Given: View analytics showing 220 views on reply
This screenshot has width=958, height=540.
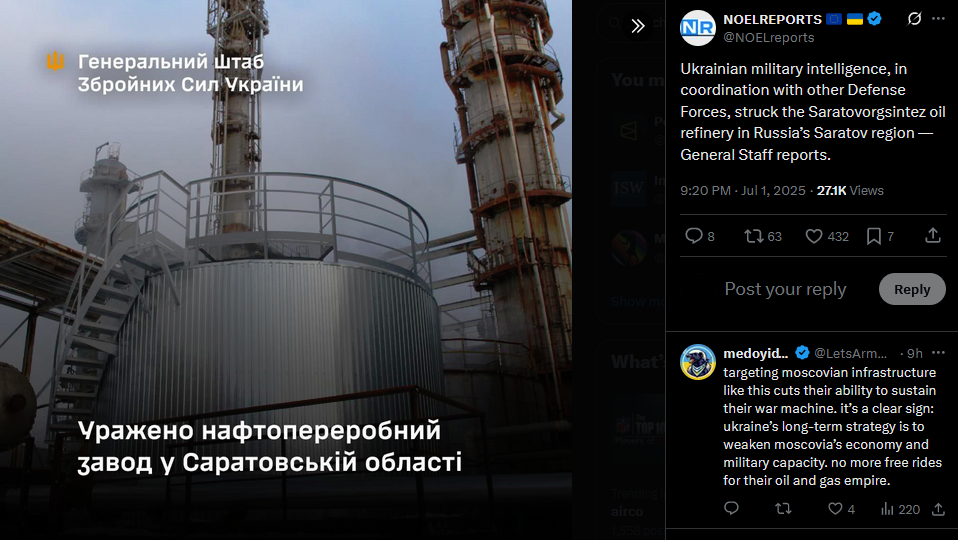Looking at the screenshot, I should [x=900, y=509].
